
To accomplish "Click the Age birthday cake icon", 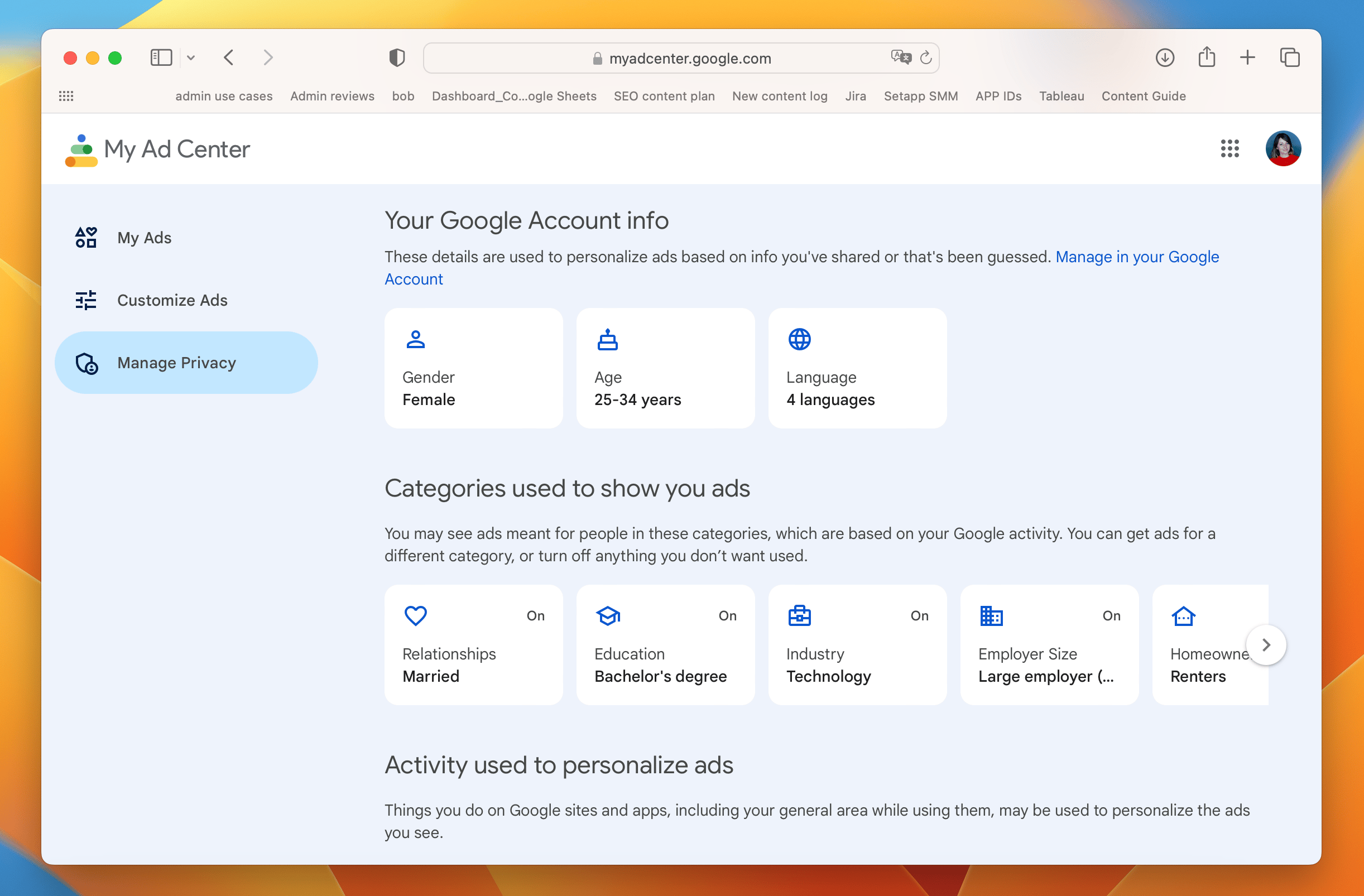I will pyautogui.click(x=608, y=339).
